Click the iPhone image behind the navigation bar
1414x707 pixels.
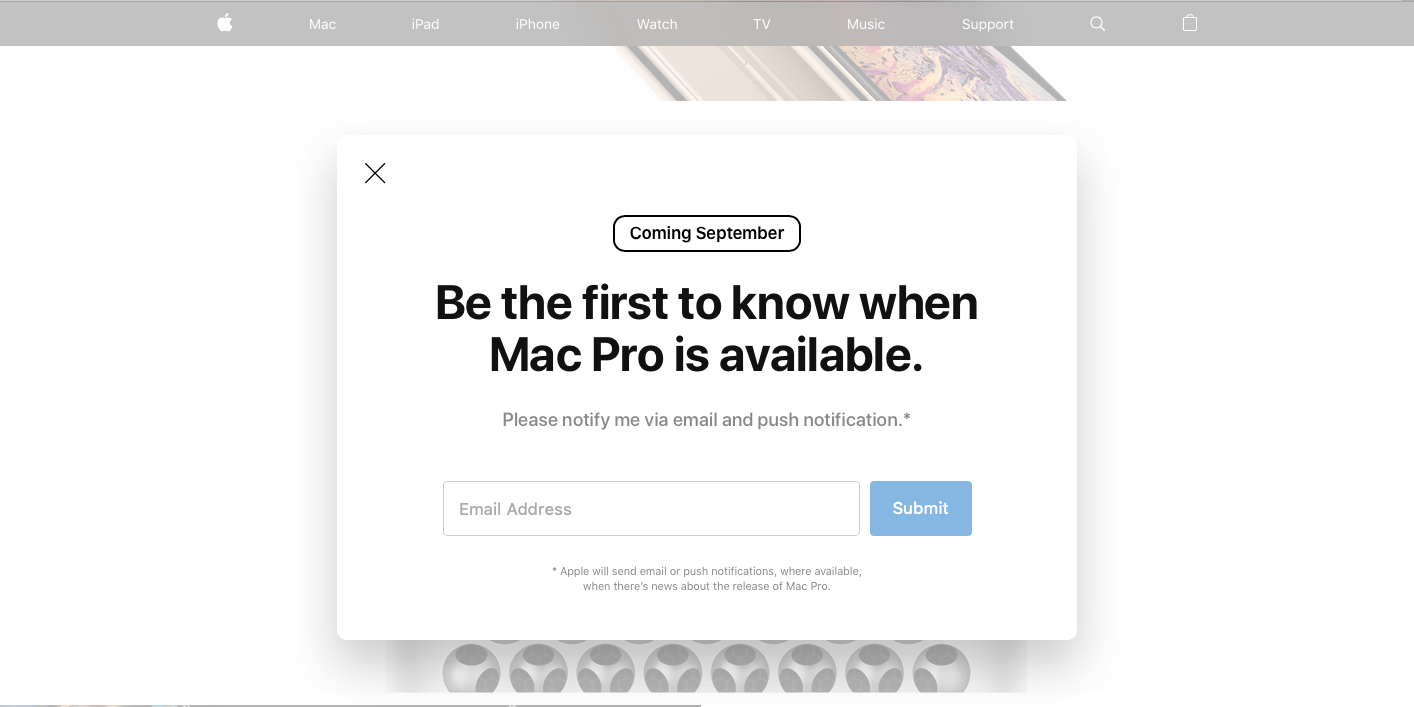pyautogui.click(x=840, y=72)
